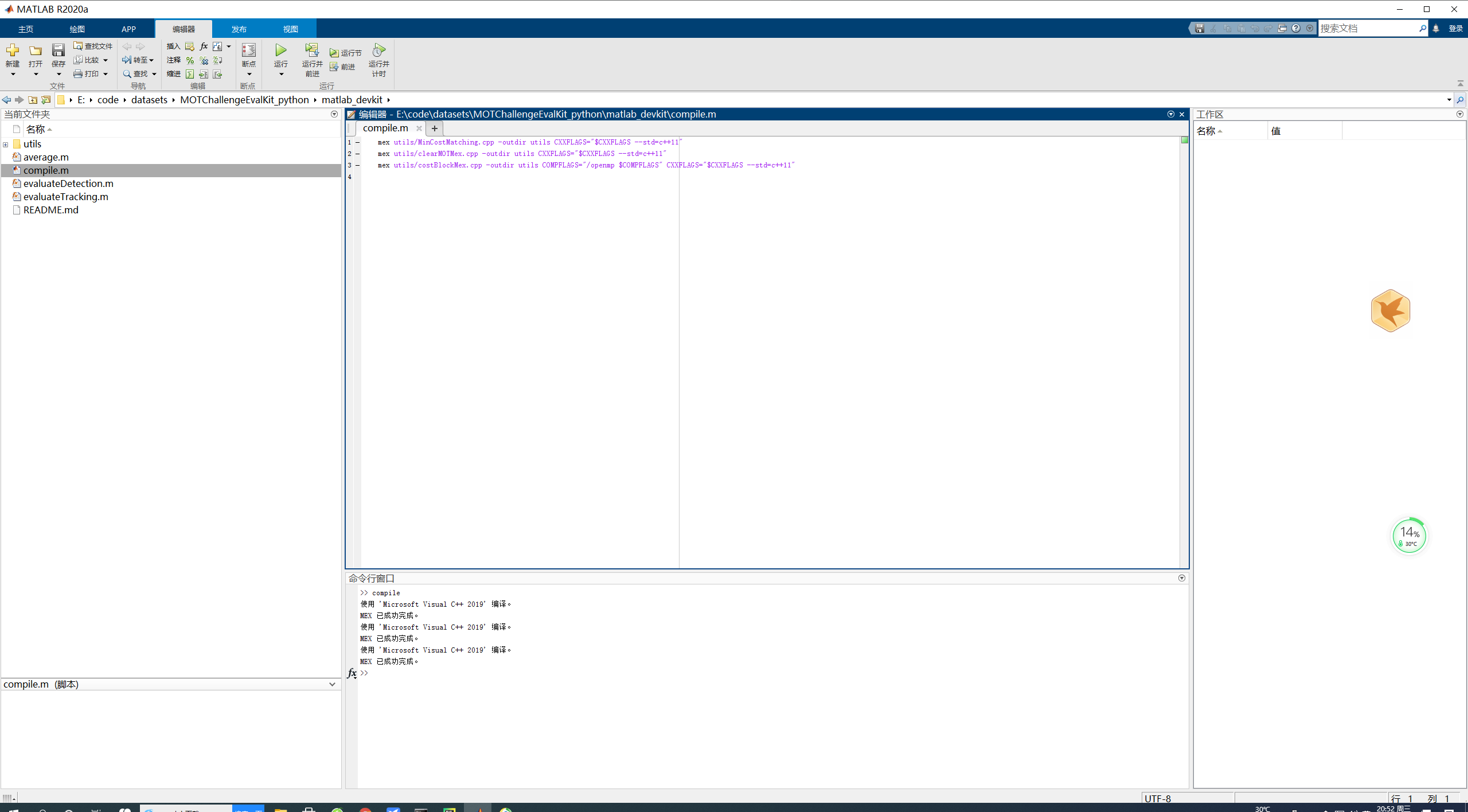This screenshot has height=812, width=1468.
Task: Open evaluateTracking.m in the file list
Action: tap(65, 197)
